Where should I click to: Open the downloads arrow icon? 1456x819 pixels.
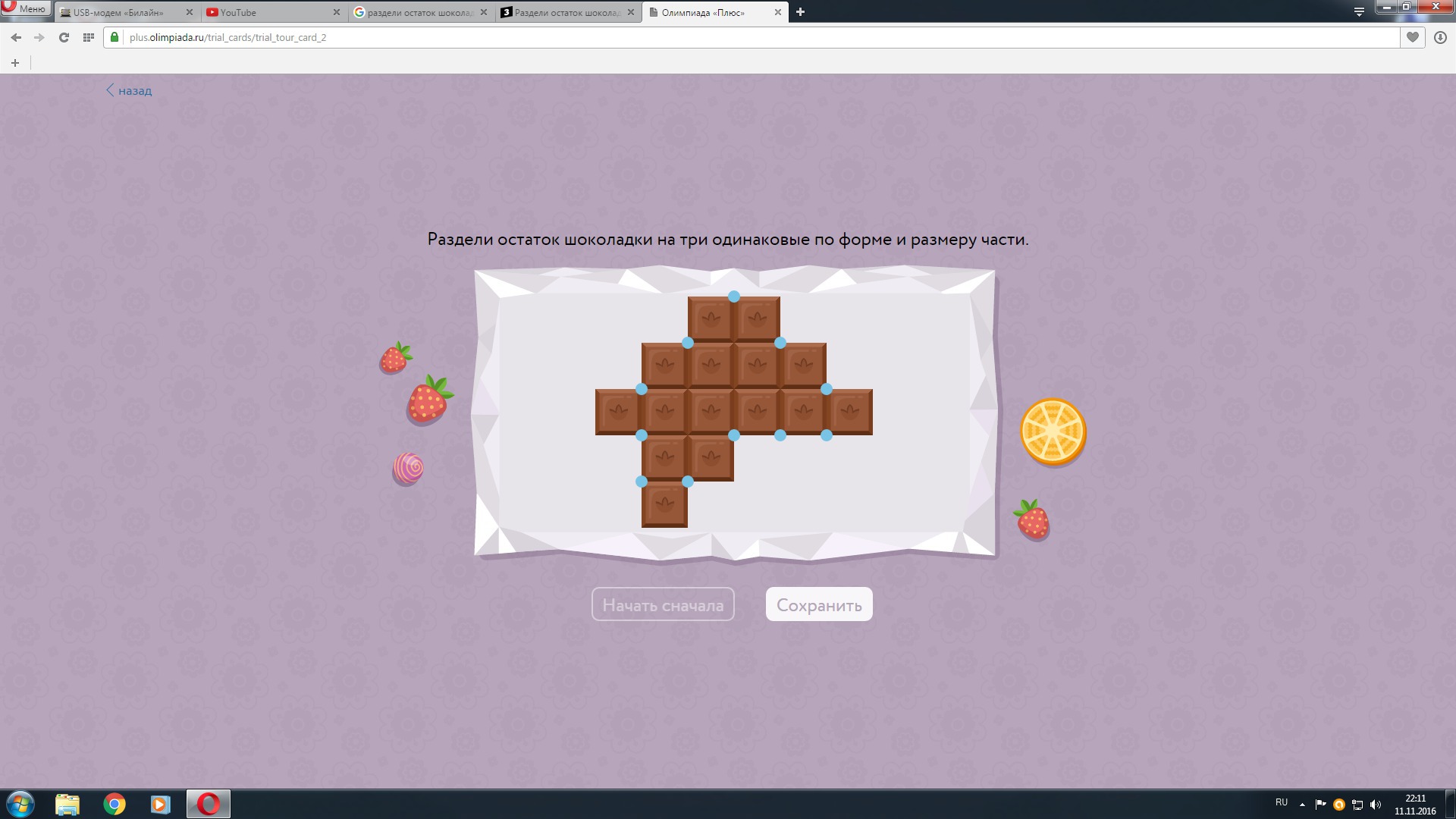(x=1440, y=37)
